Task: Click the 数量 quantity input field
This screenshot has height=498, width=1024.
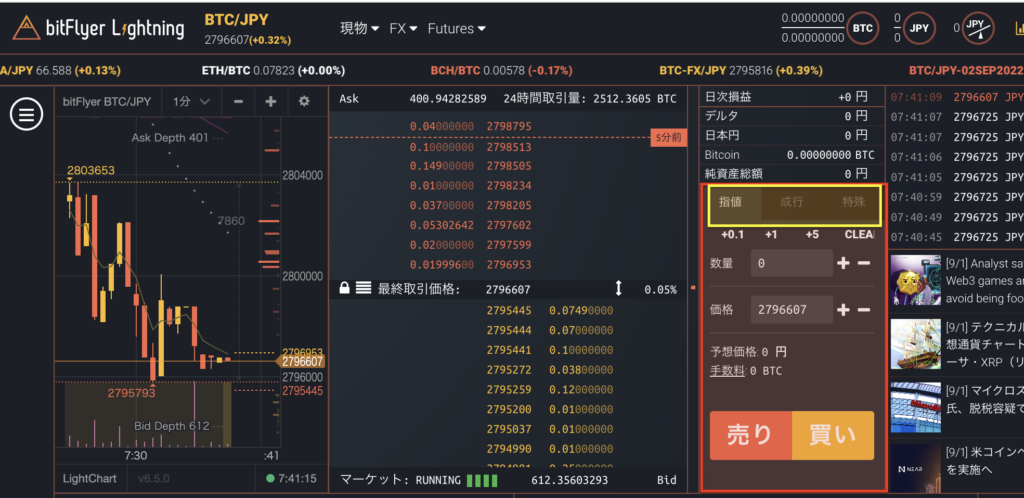Action: point(792,263)
